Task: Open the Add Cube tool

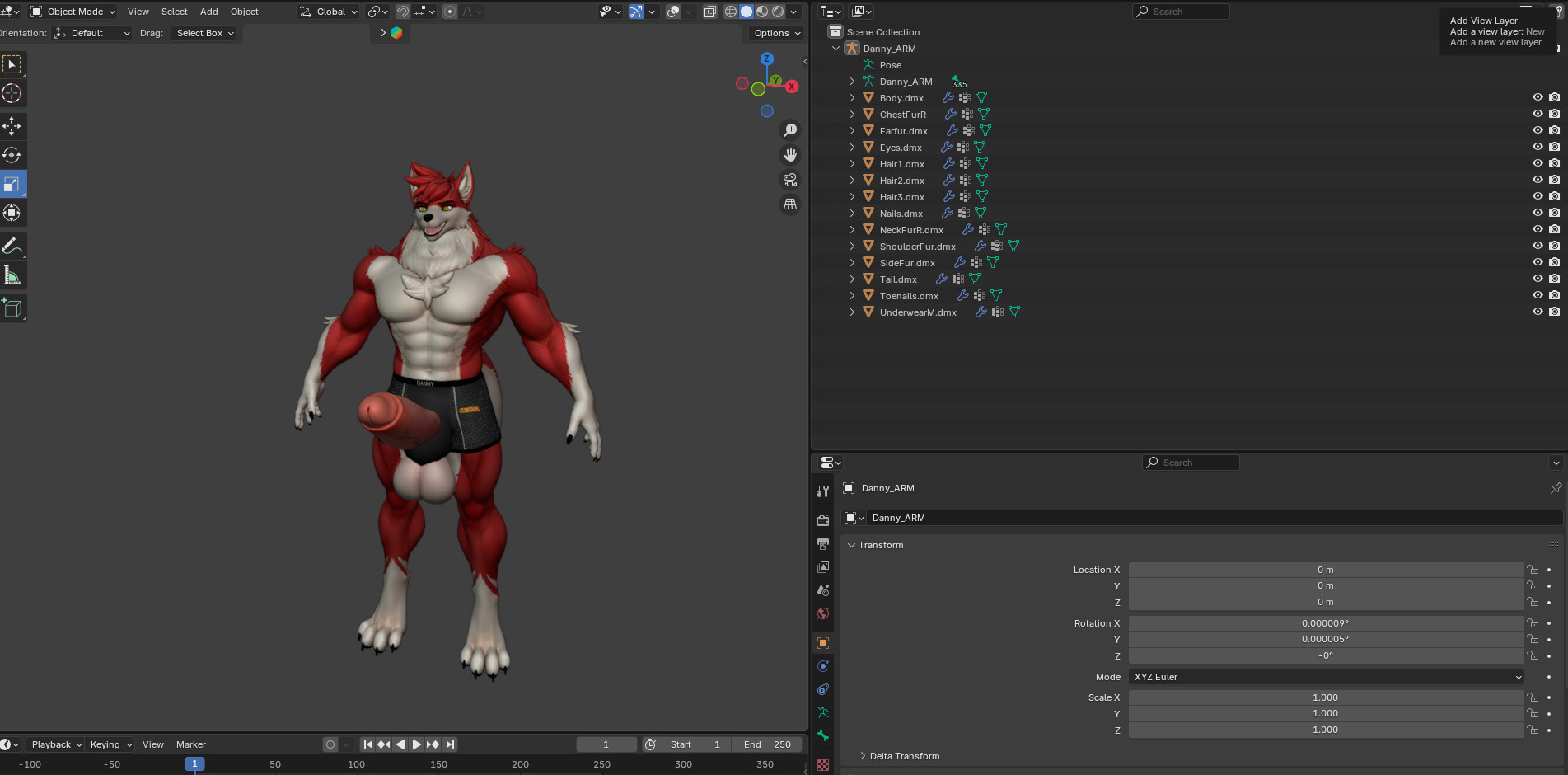Action: tap(12, 308)
